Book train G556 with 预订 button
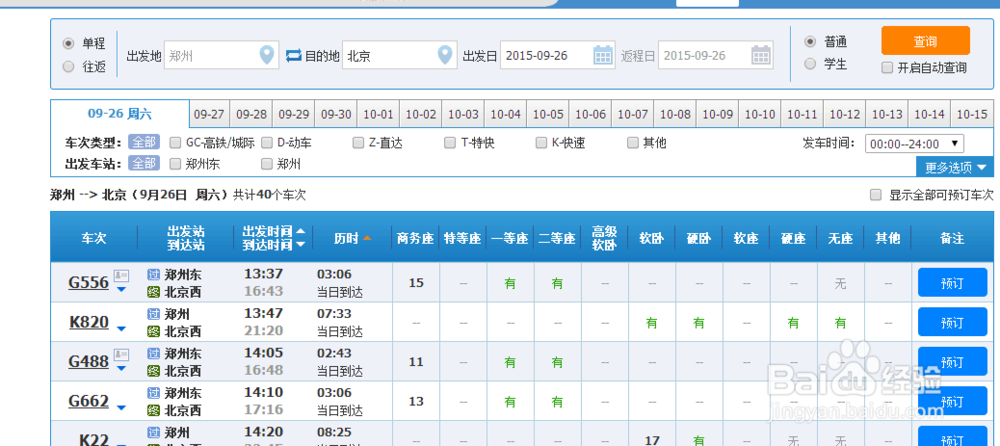 (952, 283)
